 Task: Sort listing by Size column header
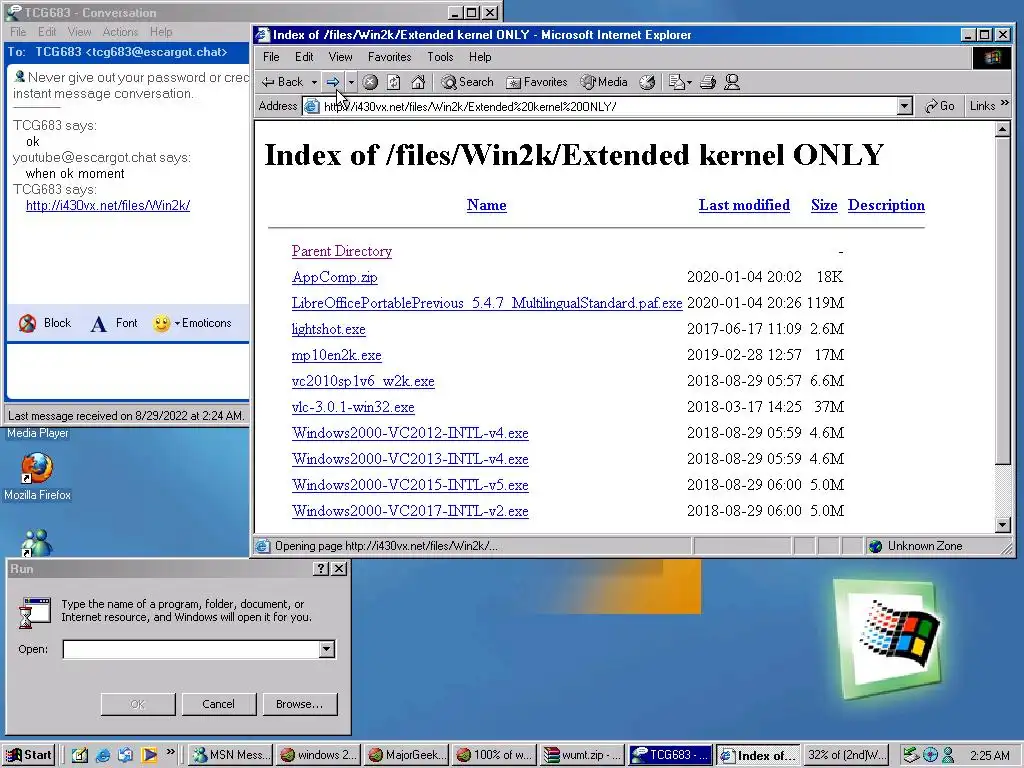pyautogui.click(x=824, y=205)
